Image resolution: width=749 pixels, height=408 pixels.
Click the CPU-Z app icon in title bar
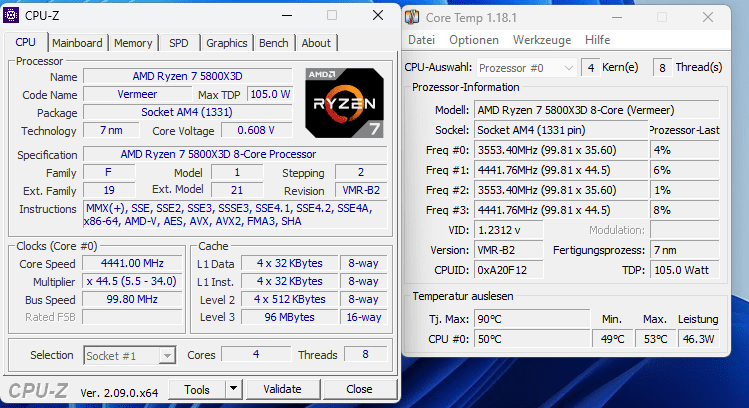pos(11,15)
